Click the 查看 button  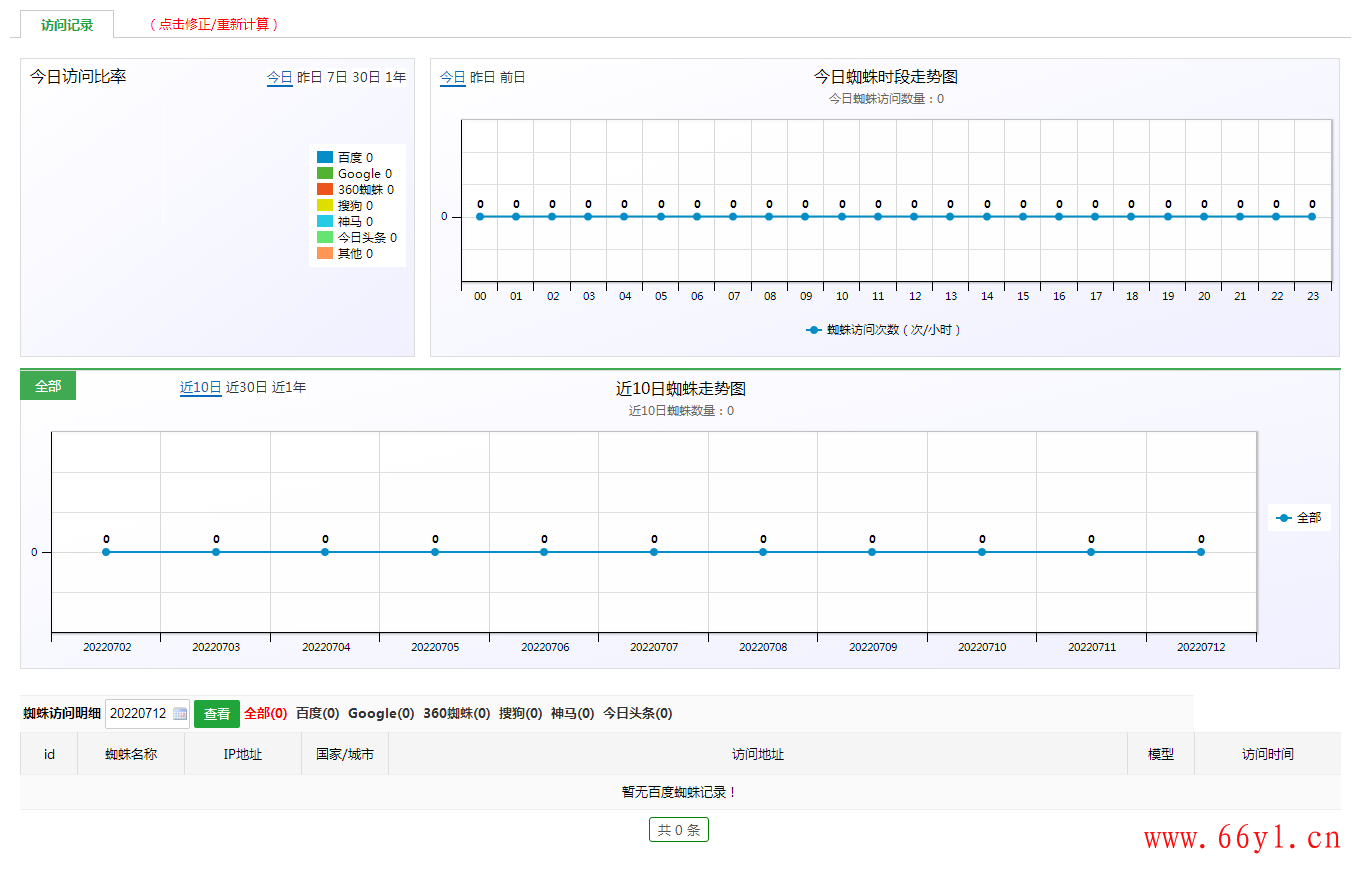[217, 714]
